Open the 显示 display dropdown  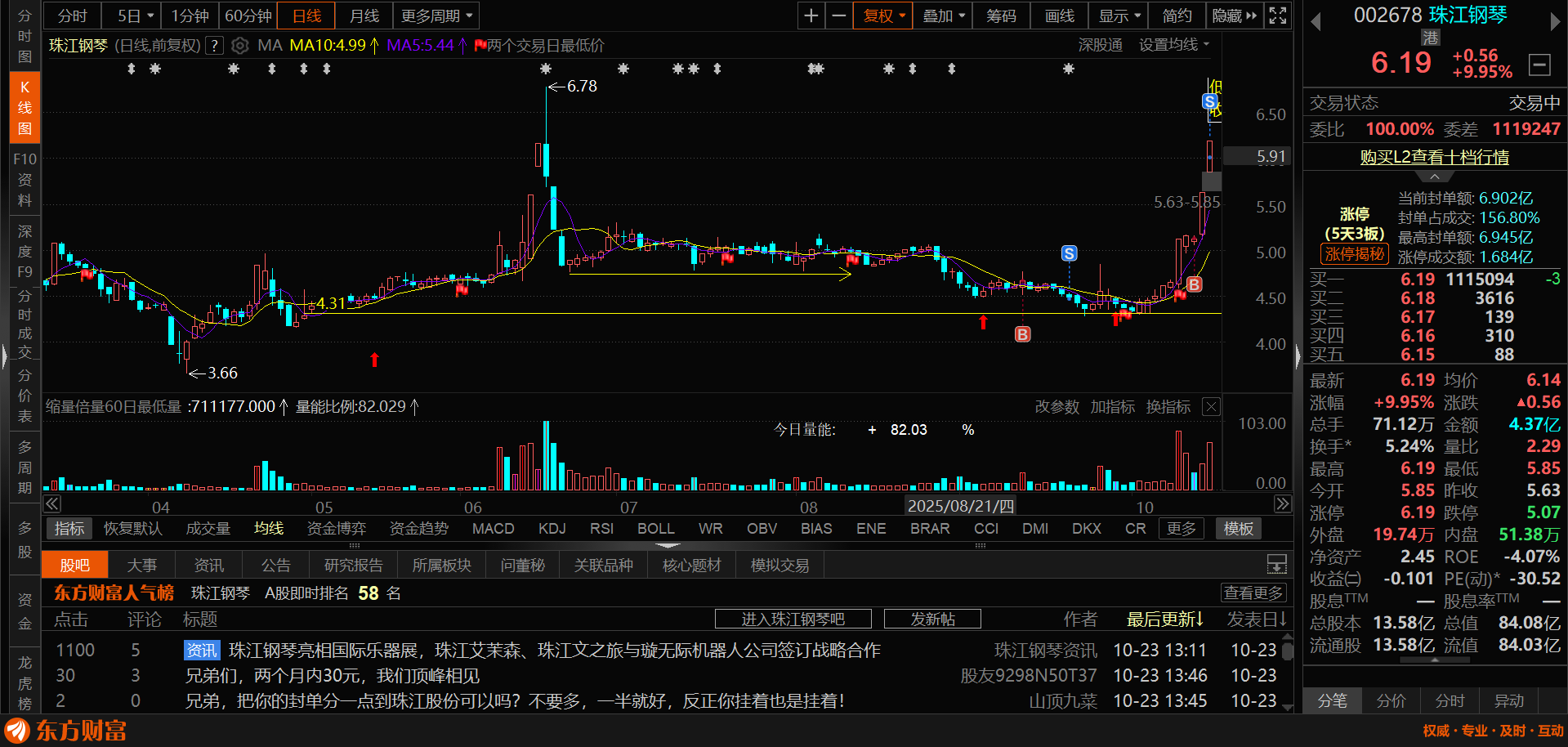(x=1119, y=16)
